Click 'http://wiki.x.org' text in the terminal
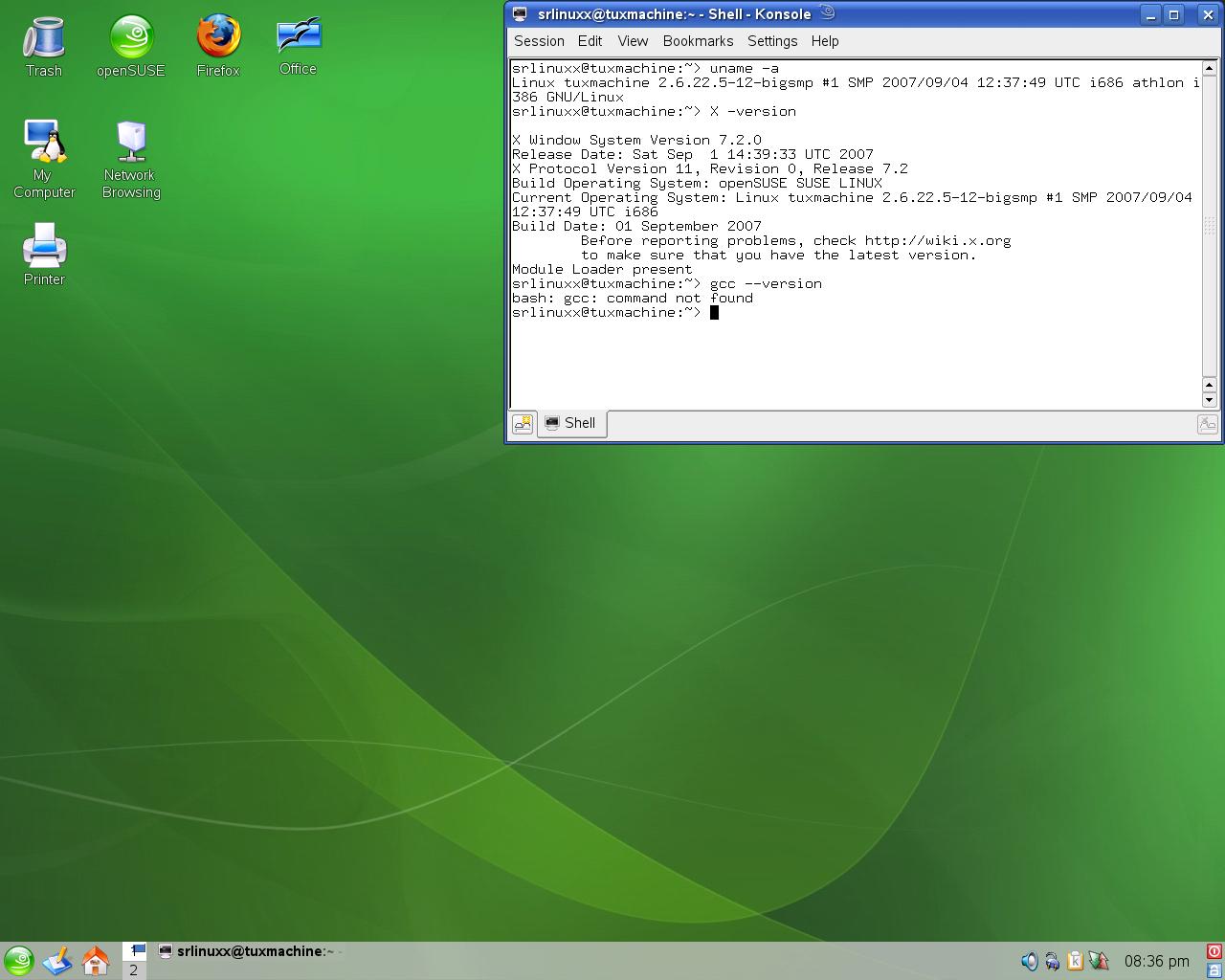The width and height of the screenshot is (1225, 980). tap(938, 240)
